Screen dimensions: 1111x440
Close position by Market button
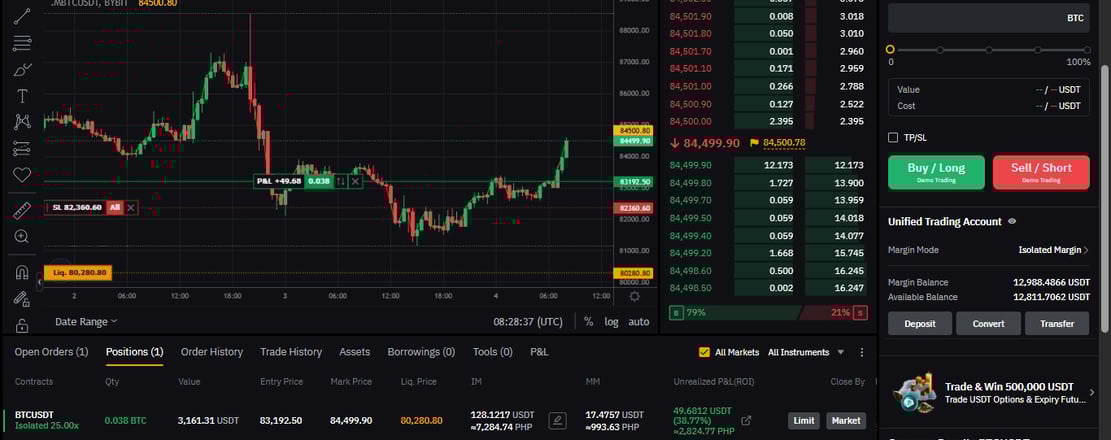[846, 421]
